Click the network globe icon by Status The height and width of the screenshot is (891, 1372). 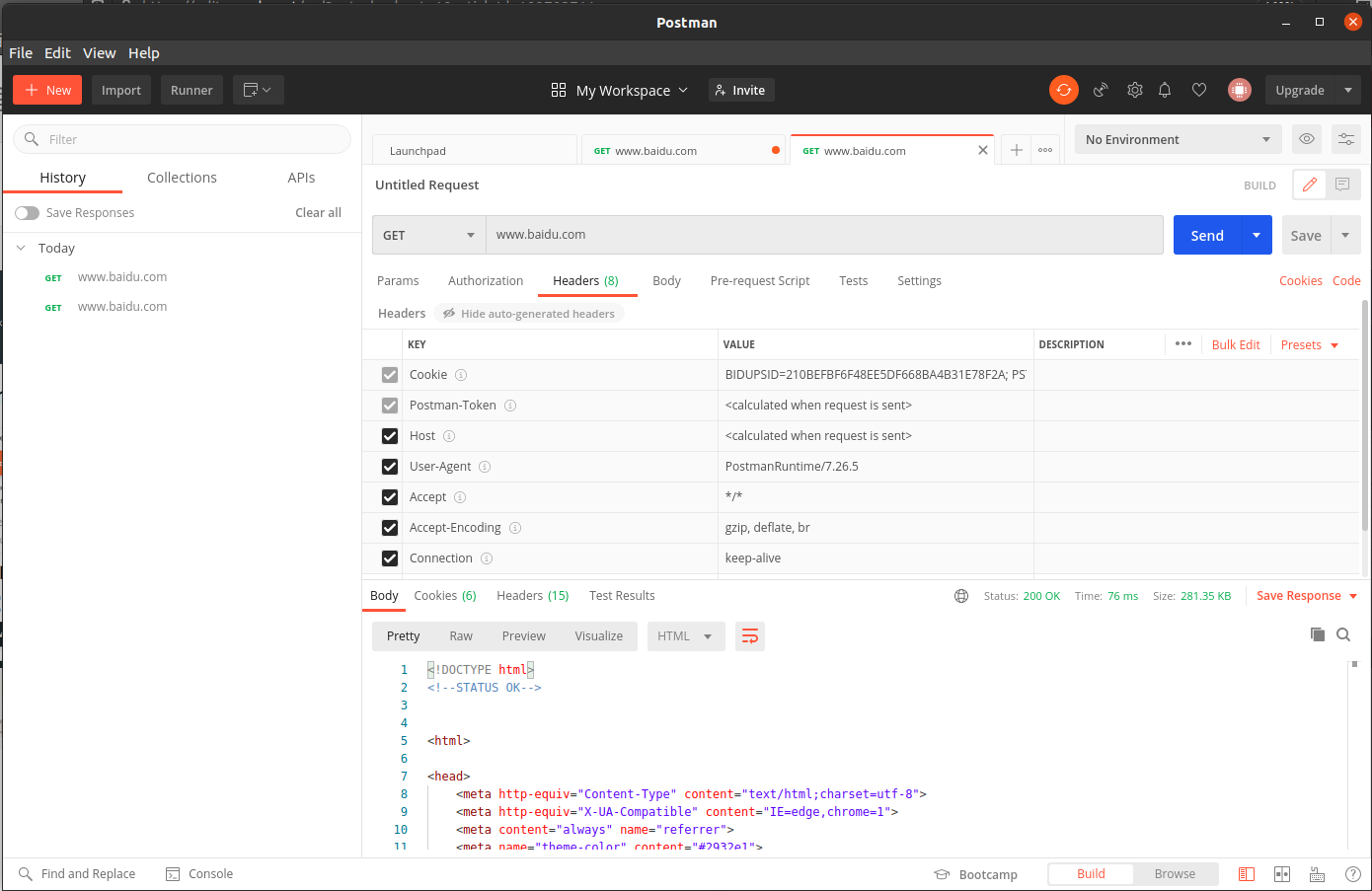click(961, 596)
